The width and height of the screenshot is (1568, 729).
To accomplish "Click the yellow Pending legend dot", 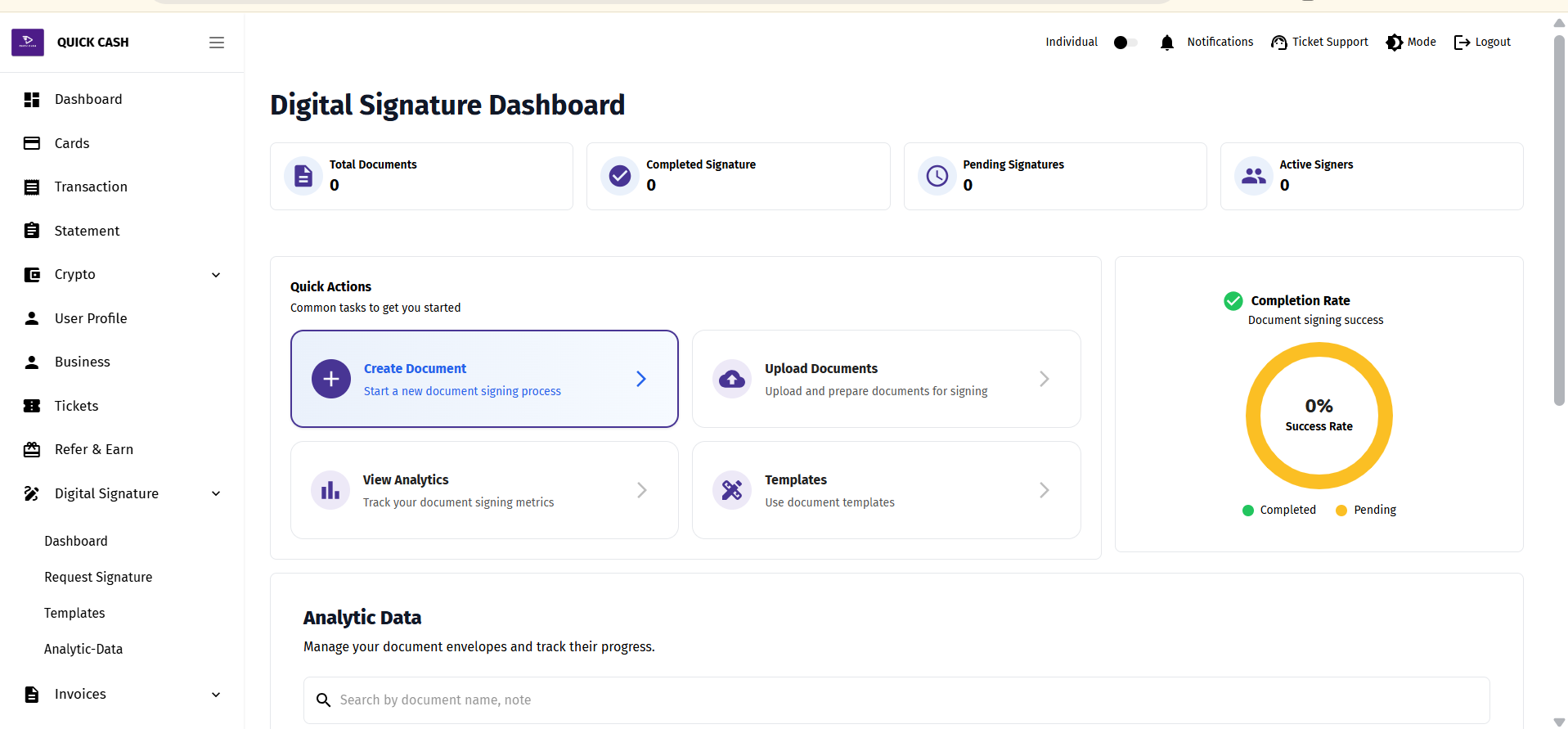I will 1341,511.
